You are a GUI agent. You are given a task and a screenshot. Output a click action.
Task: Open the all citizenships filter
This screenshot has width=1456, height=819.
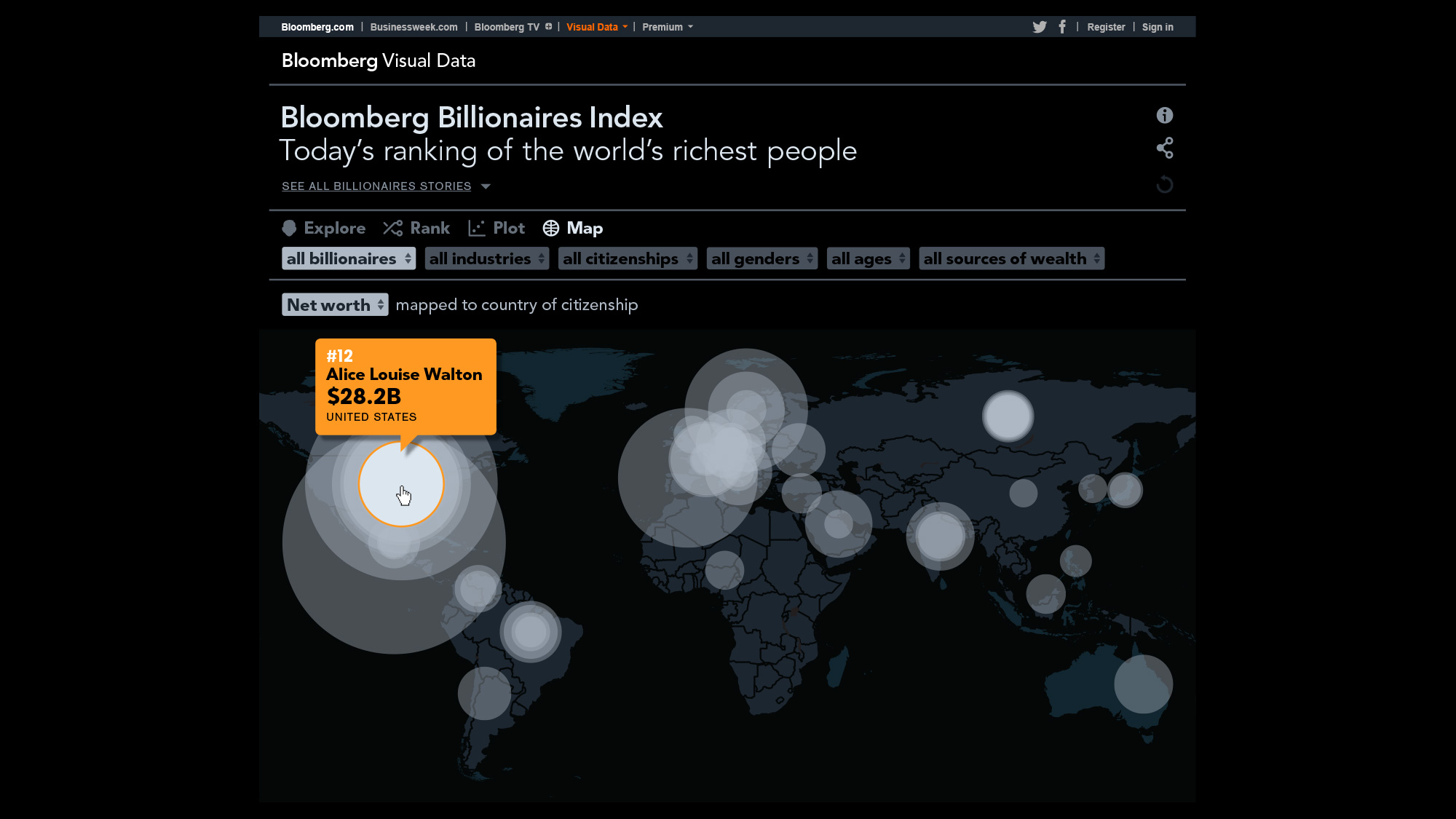coord(627,259)
